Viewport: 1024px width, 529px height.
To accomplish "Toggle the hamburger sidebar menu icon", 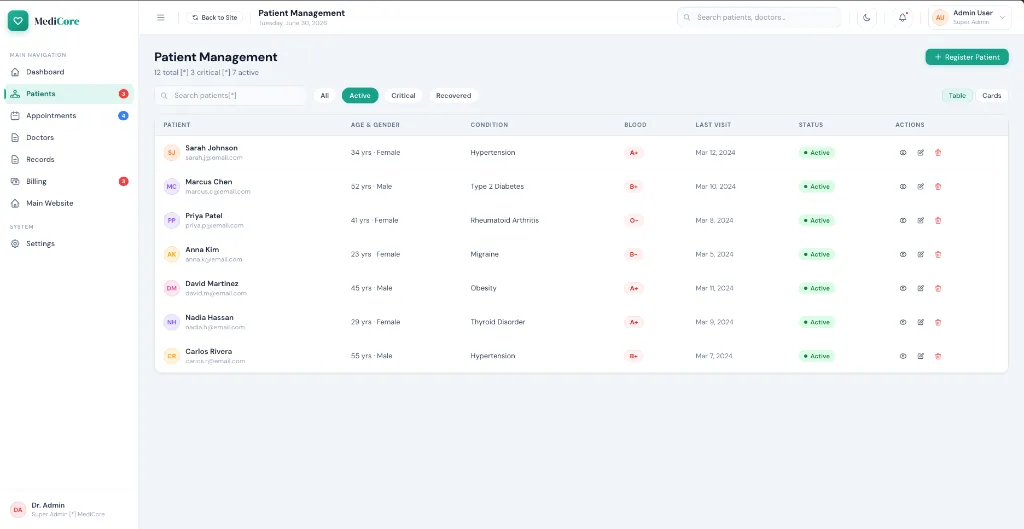I will [x=161, y=18].
